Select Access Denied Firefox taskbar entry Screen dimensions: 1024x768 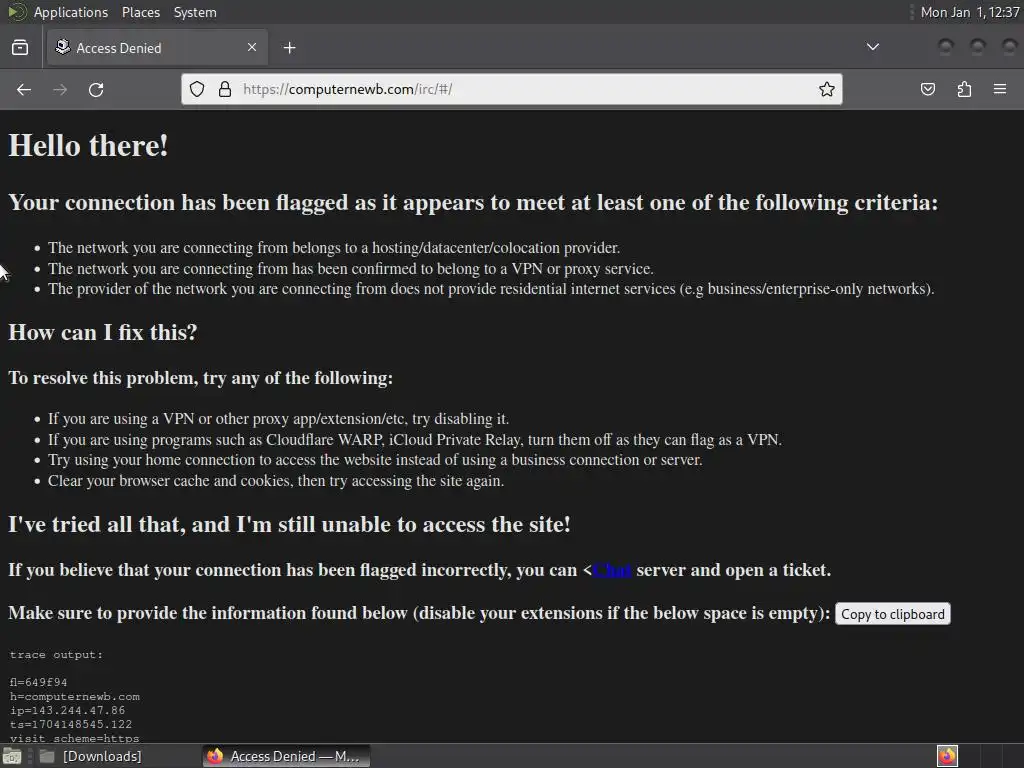coord(286,756)
